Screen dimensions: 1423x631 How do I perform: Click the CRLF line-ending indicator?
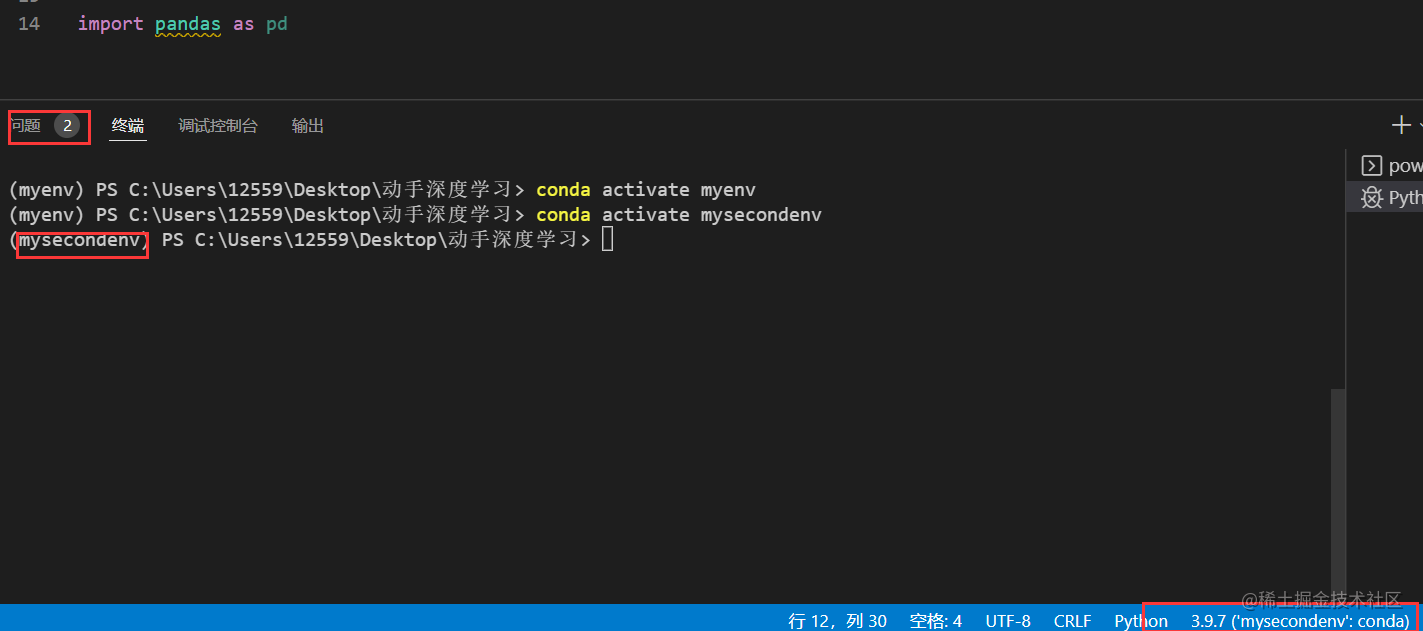click(1072, 620)
